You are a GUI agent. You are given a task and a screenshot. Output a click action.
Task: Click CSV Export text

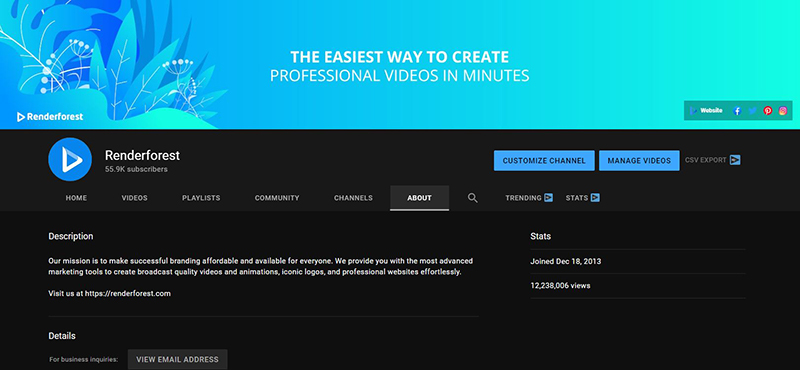pyautogui.click(x=706, y=160)
